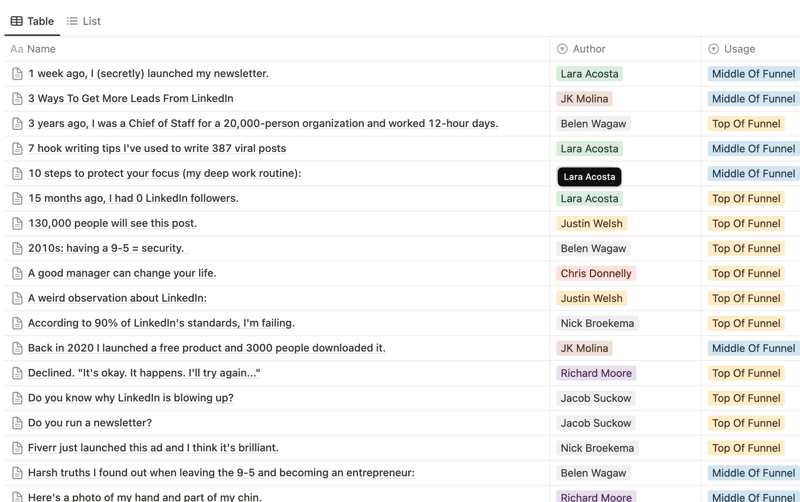
Task: Click page icon for 'Harsh truths I found out' row
Action: (x=17, y=474)
